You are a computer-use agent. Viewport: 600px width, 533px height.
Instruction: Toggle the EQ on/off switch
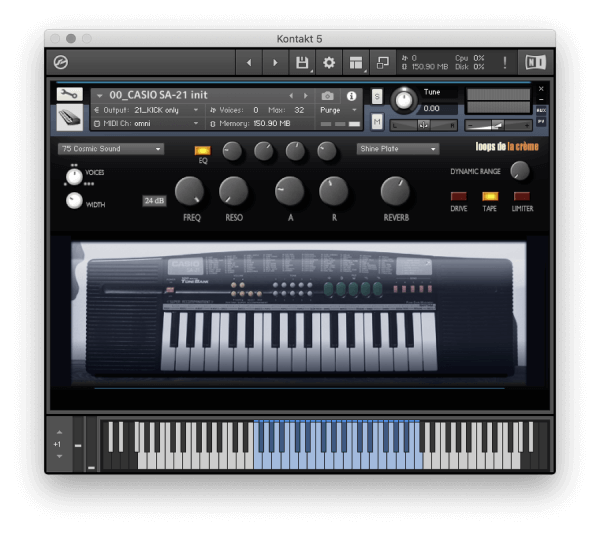203,150
